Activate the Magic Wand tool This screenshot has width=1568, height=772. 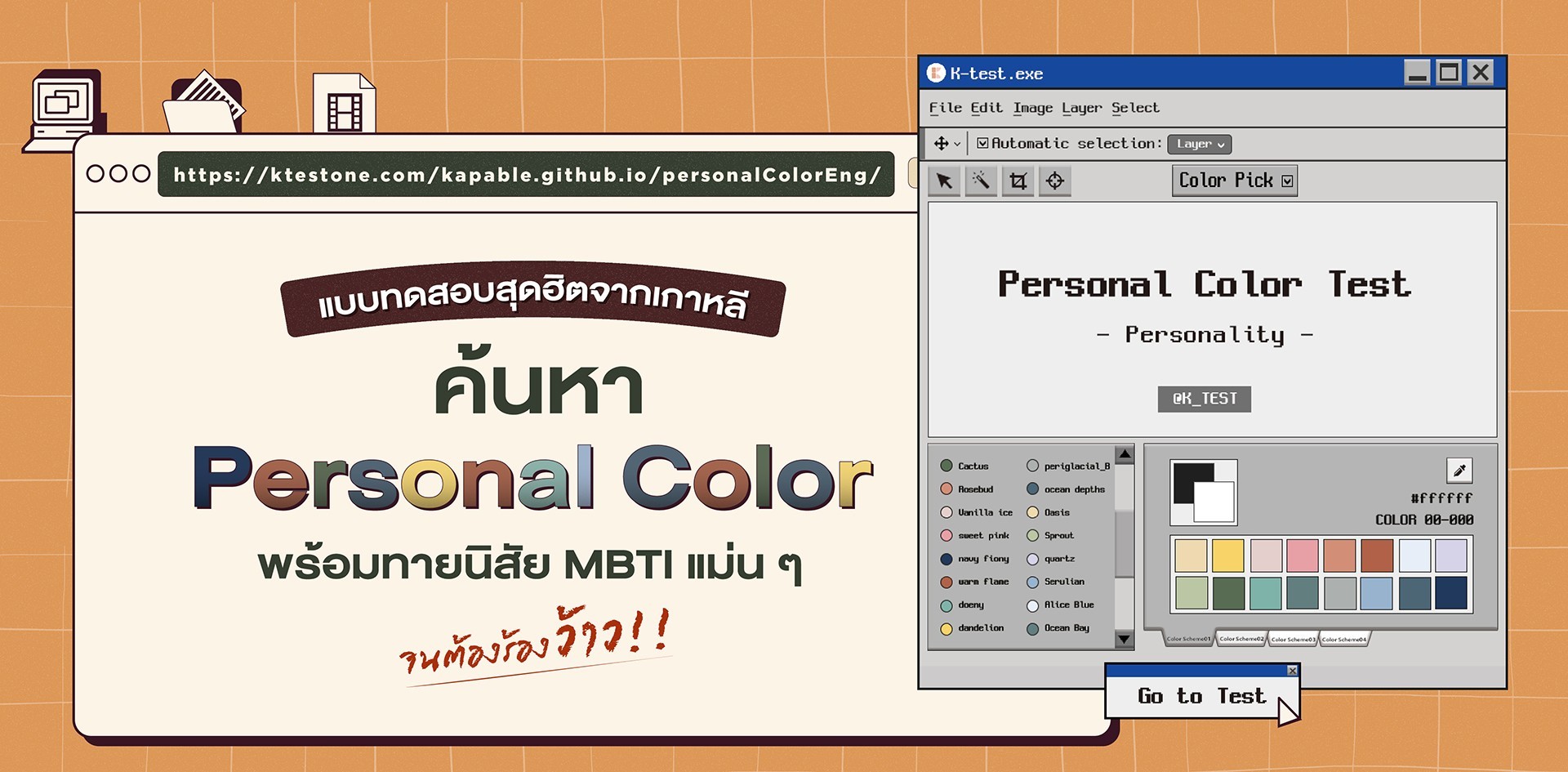[981, 181]
